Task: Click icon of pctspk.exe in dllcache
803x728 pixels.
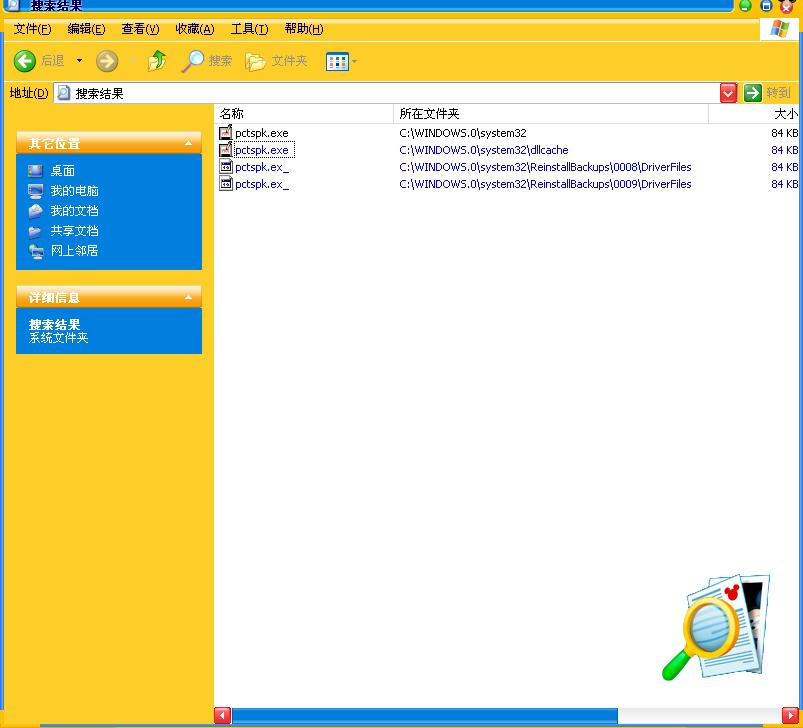Action: [x=226, y=149]
